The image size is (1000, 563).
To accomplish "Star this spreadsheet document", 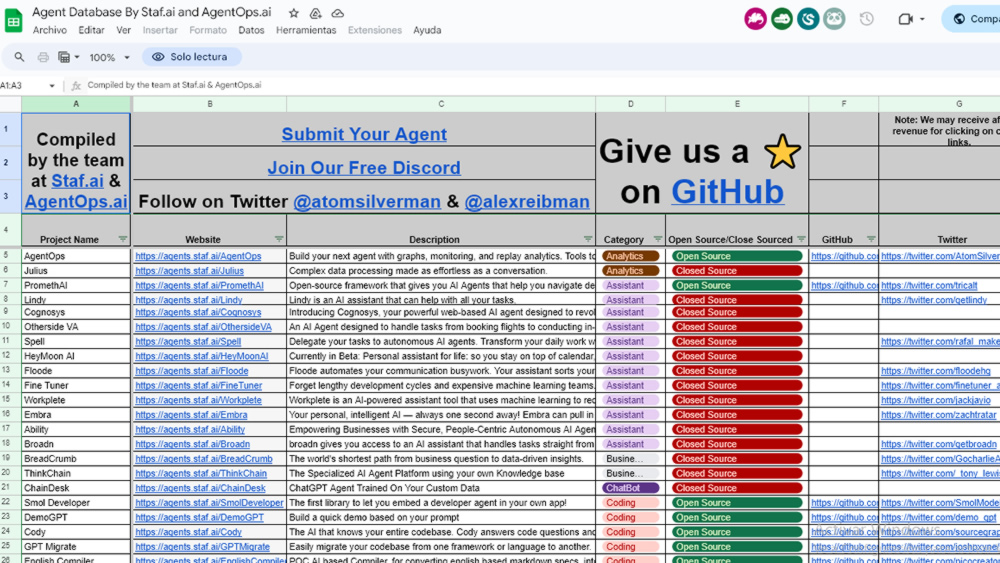I will (x=293, y=13).
